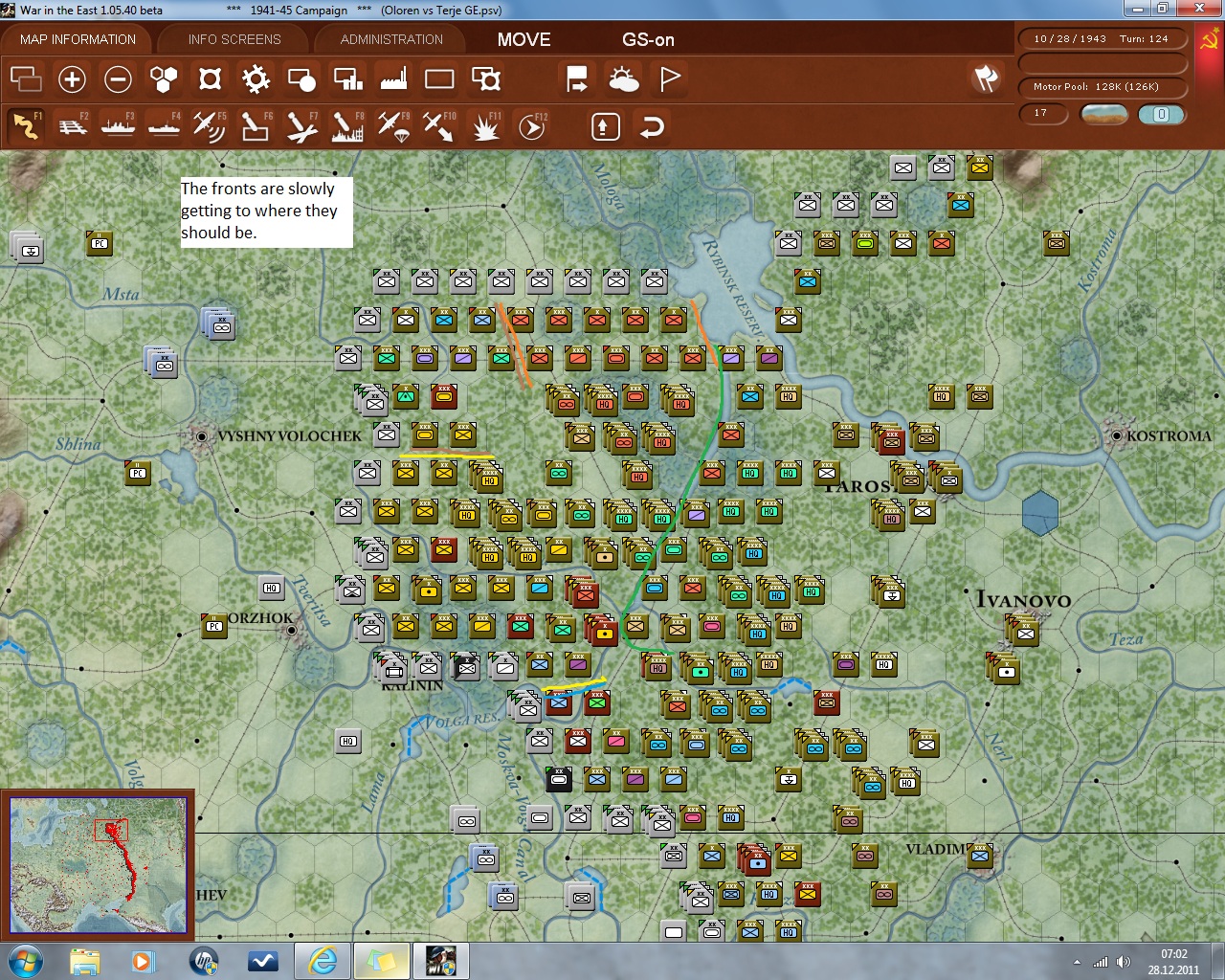The width and height of the screenshot is (1225, 980).
Task: Open the INFO SCREENS tab
Action: (x=234, y=39)
